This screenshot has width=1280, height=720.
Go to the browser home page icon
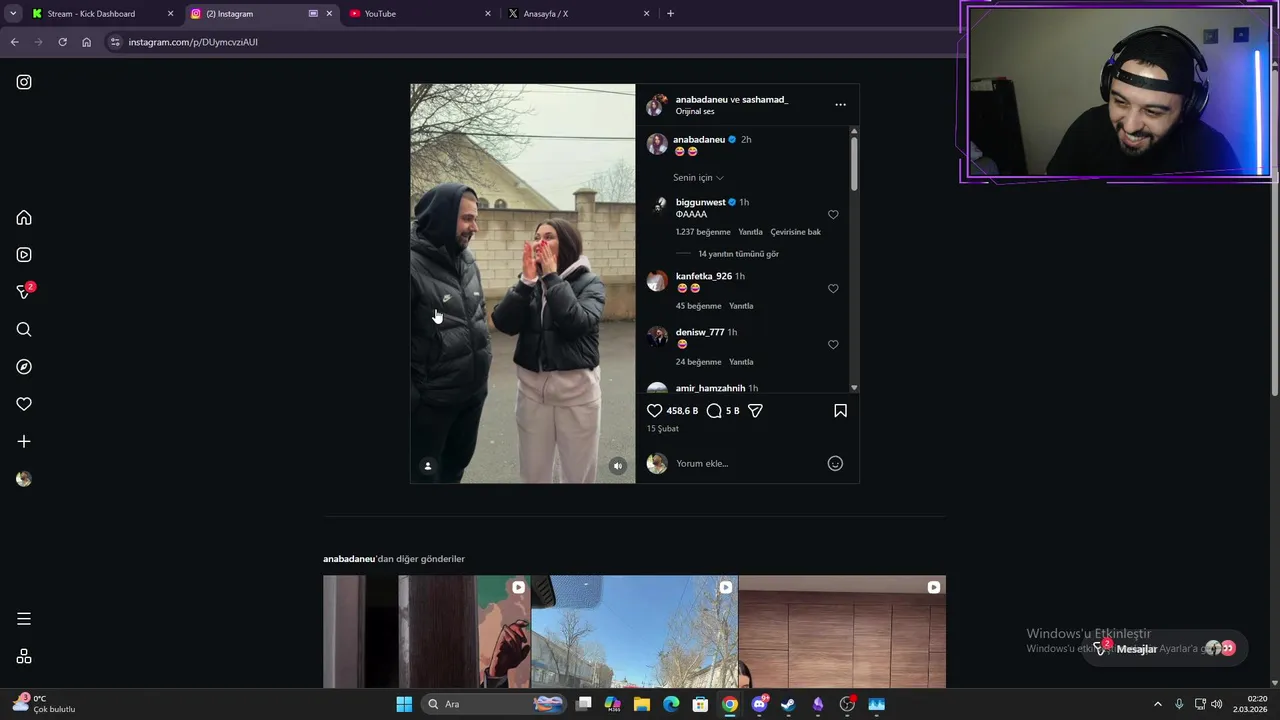87,42
